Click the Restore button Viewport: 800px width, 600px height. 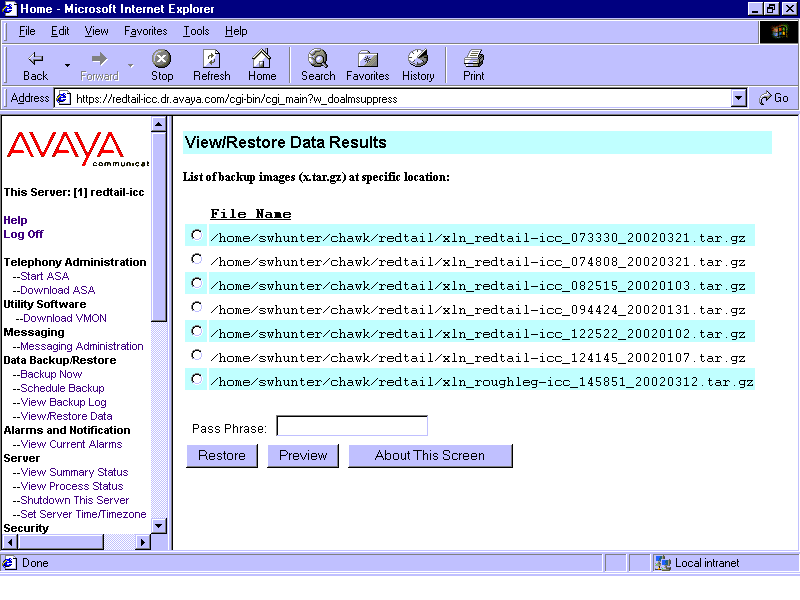tap(222, 456)
